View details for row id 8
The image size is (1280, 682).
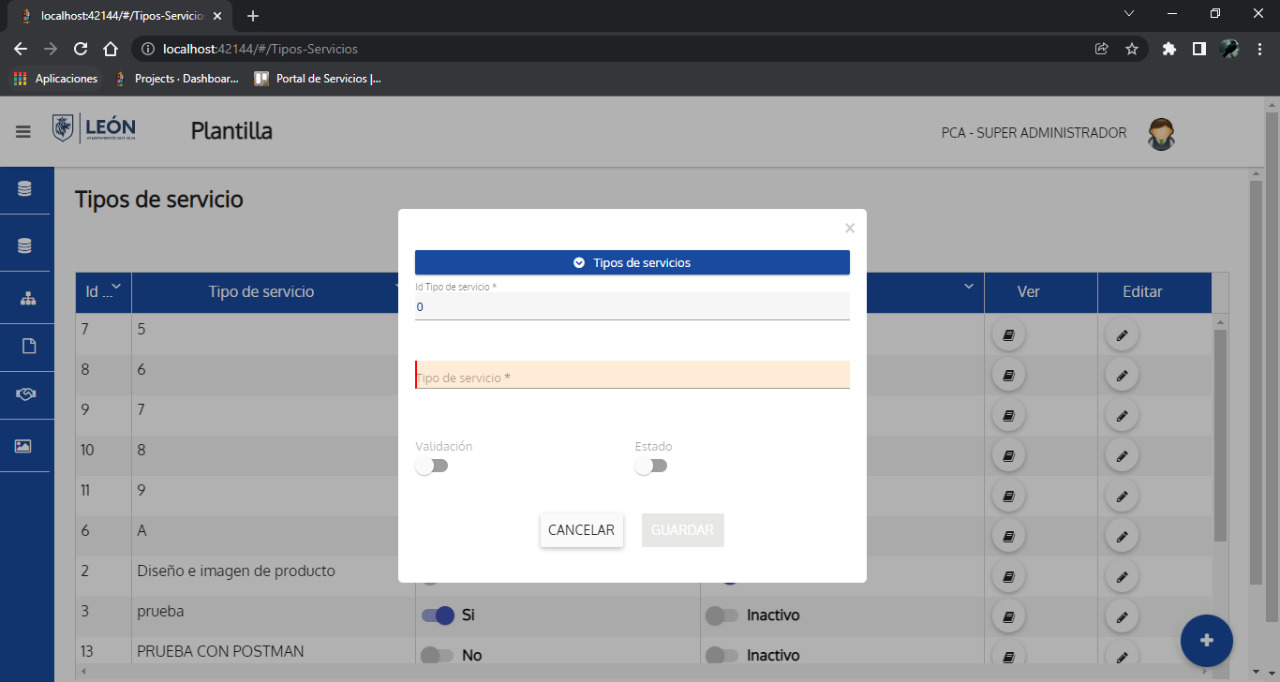coord(1008,375)
